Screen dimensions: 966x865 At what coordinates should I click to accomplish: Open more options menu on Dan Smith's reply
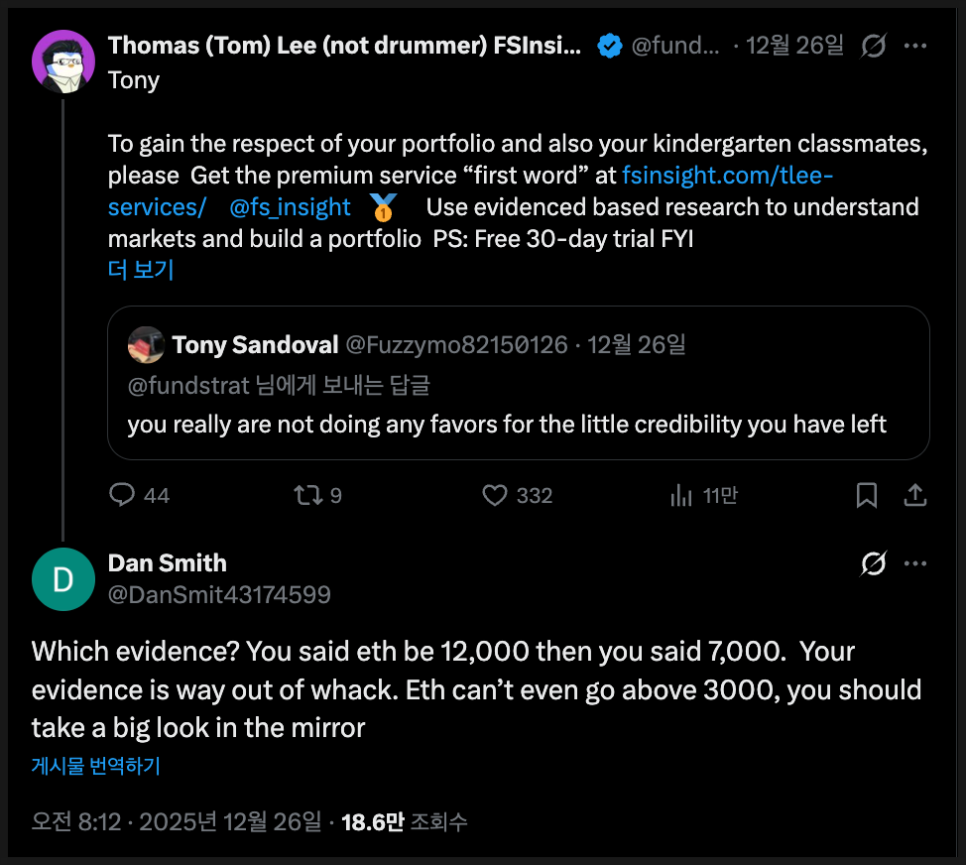coord(915,564)
